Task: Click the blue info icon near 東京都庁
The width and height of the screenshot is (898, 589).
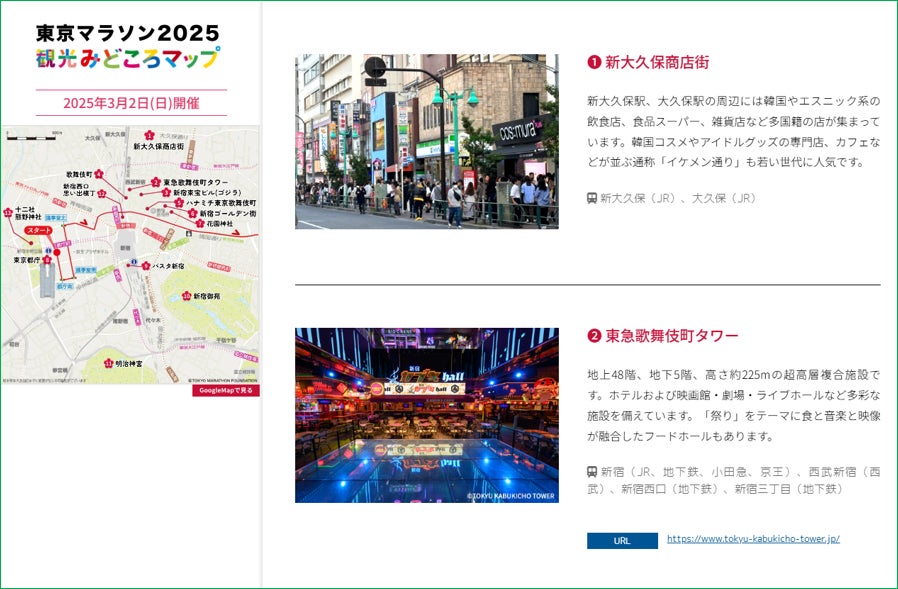Action: [49, 250]
